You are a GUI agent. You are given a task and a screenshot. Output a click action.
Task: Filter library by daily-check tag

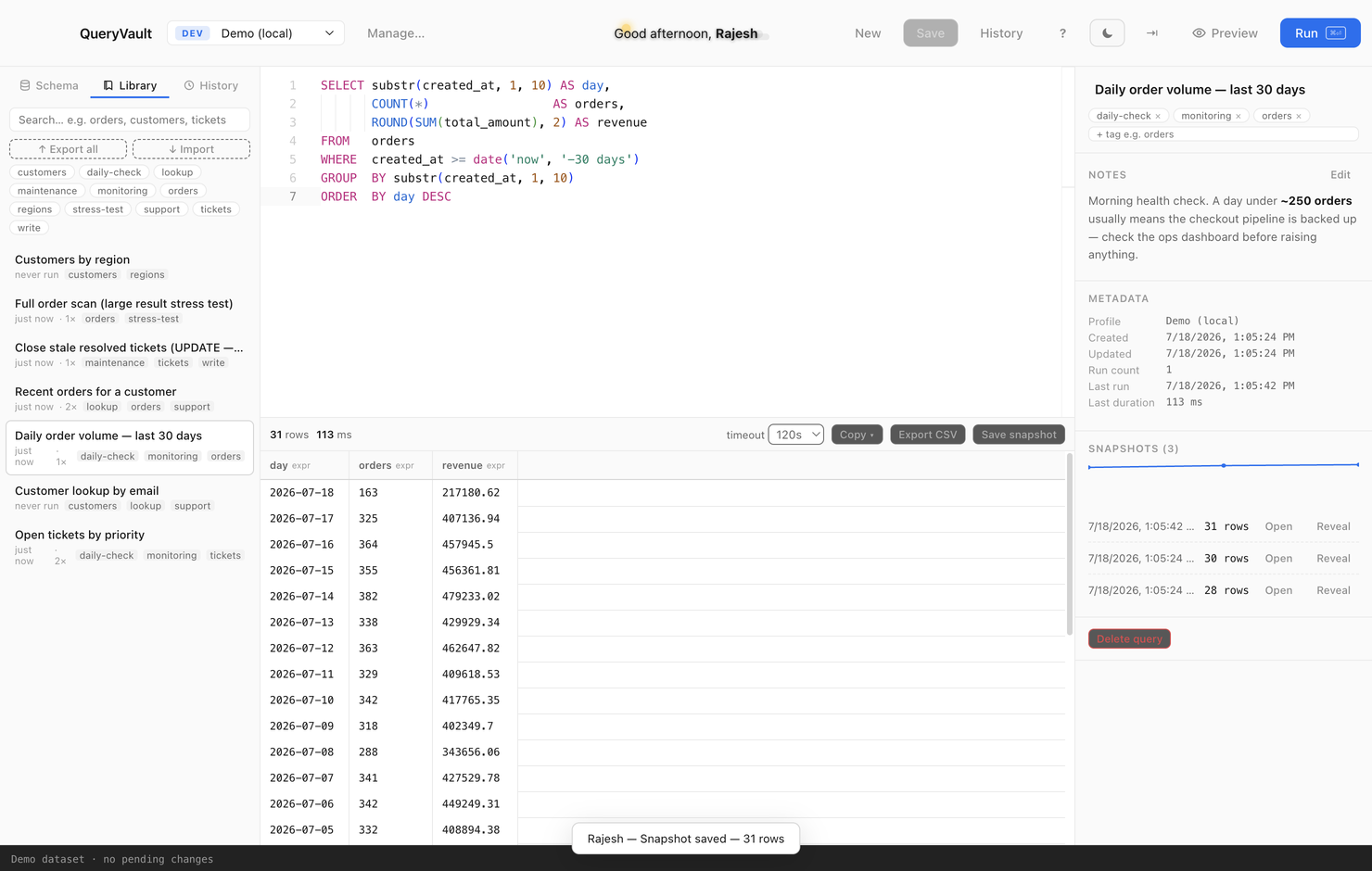coord(114,172)
